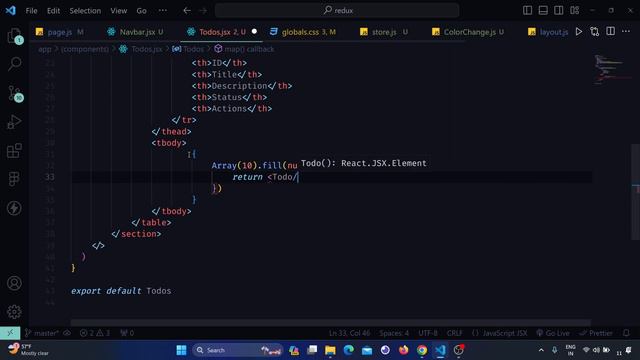
Task: Launch Firefox from taskbar
Action: pos(403,350)
